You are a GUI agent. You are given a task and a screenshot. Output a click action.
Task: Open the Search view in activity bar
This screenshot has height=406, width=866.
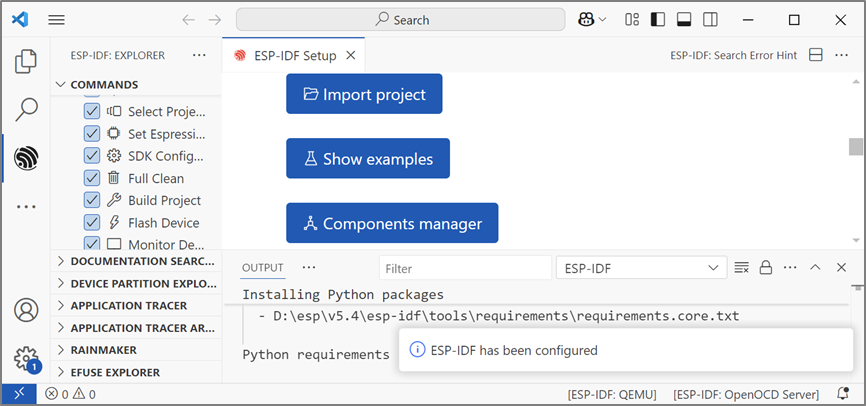pos(26,109)
